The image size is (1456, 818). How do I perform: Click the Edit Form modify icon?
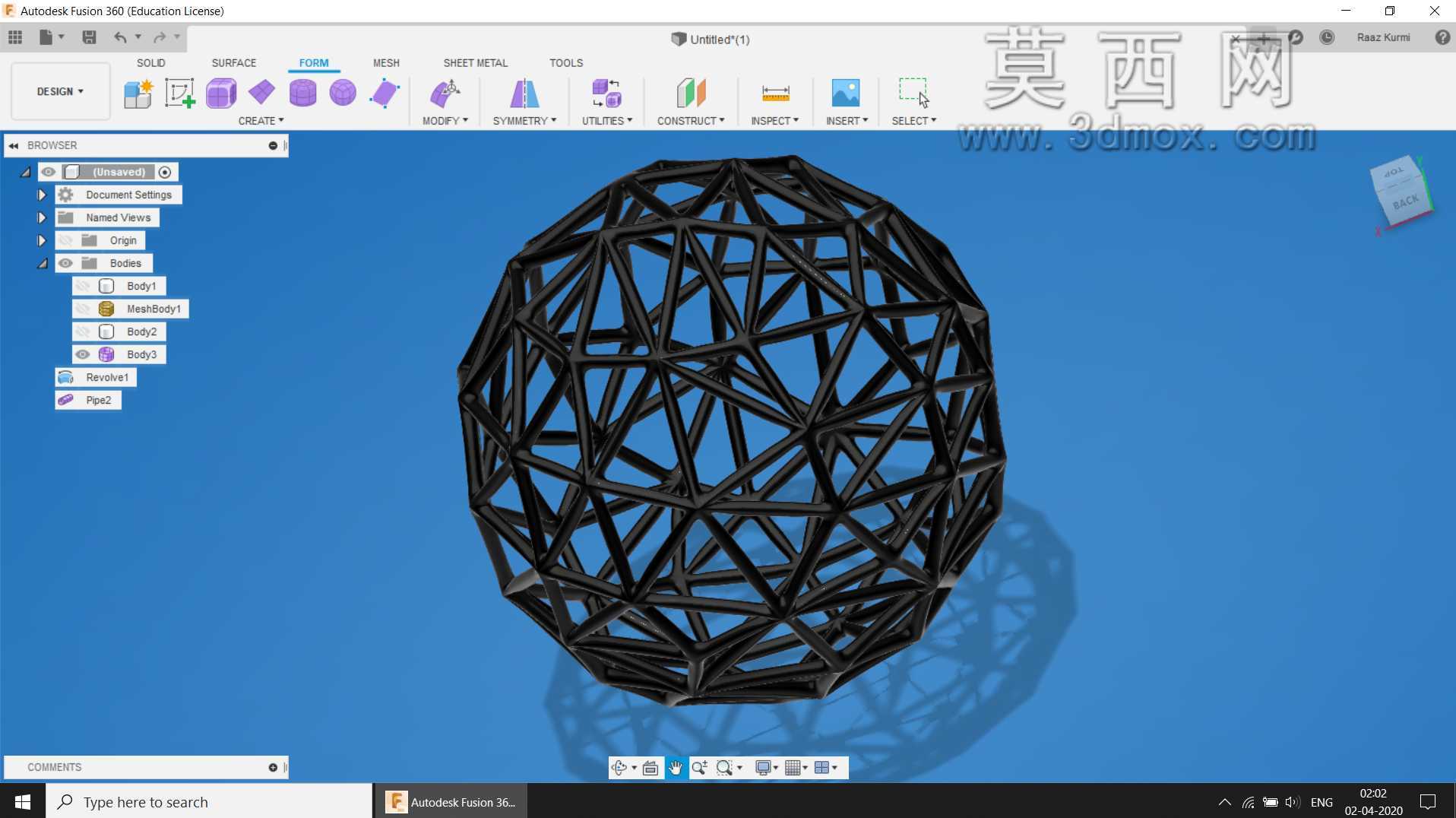pyautogui.click(x=445, y=94)
